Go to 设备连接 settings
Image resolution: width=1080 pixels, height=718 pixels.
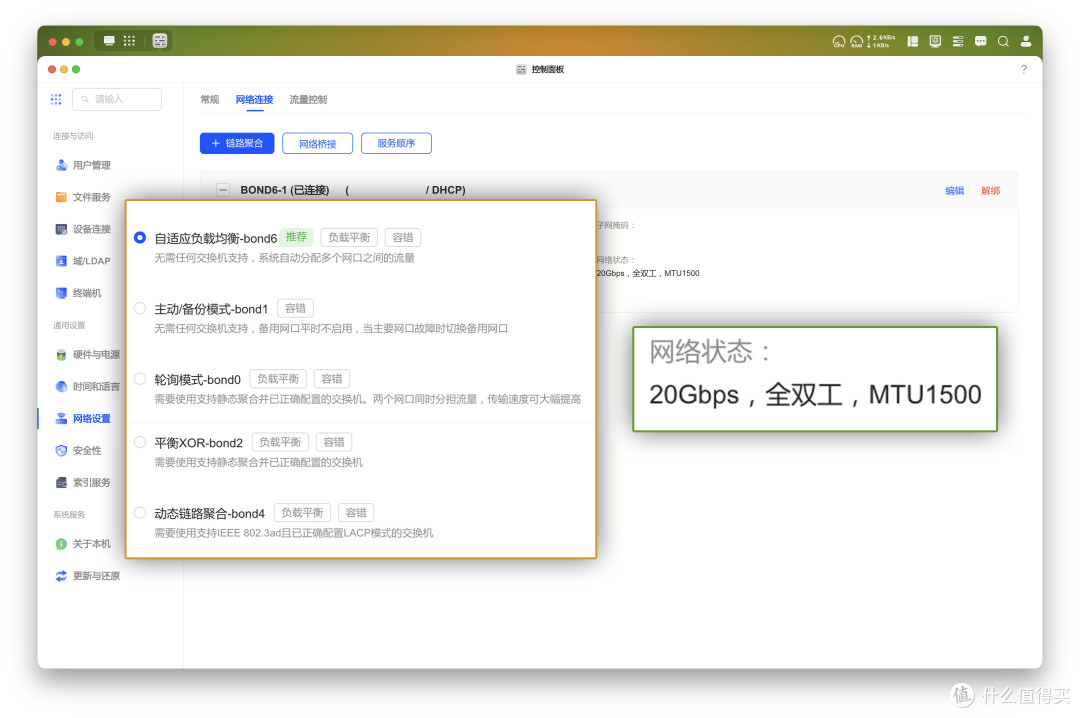coord(83,229)
